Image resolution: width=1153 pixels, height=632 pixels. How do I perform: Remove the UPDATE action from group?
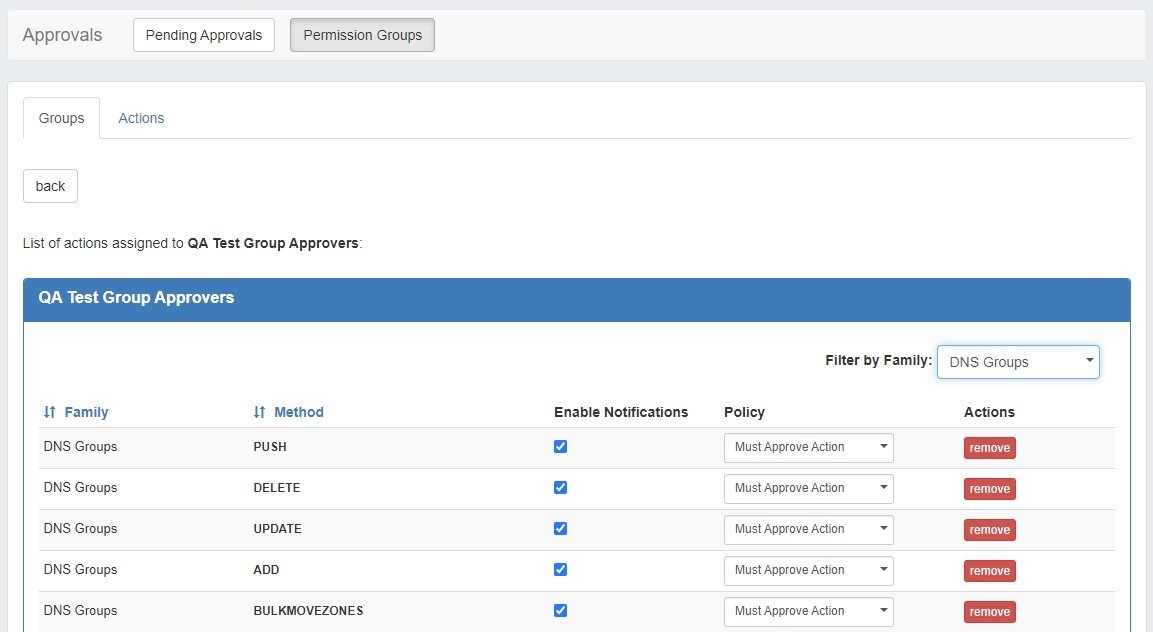pos(989,530)
